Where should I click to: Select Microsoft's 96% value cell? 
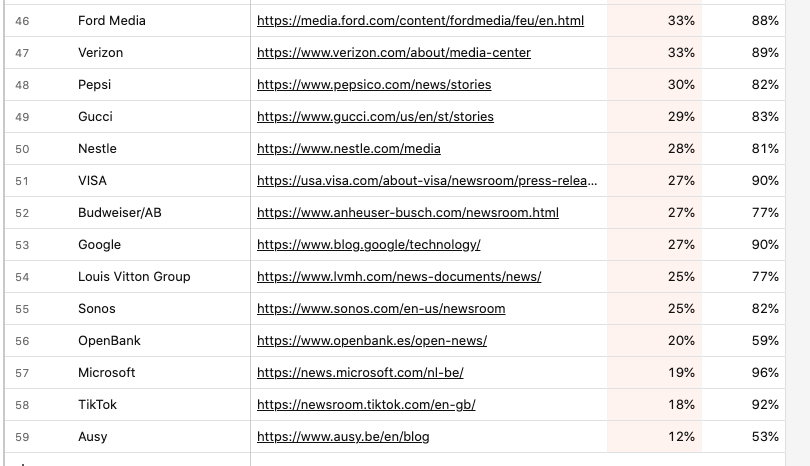743,373
